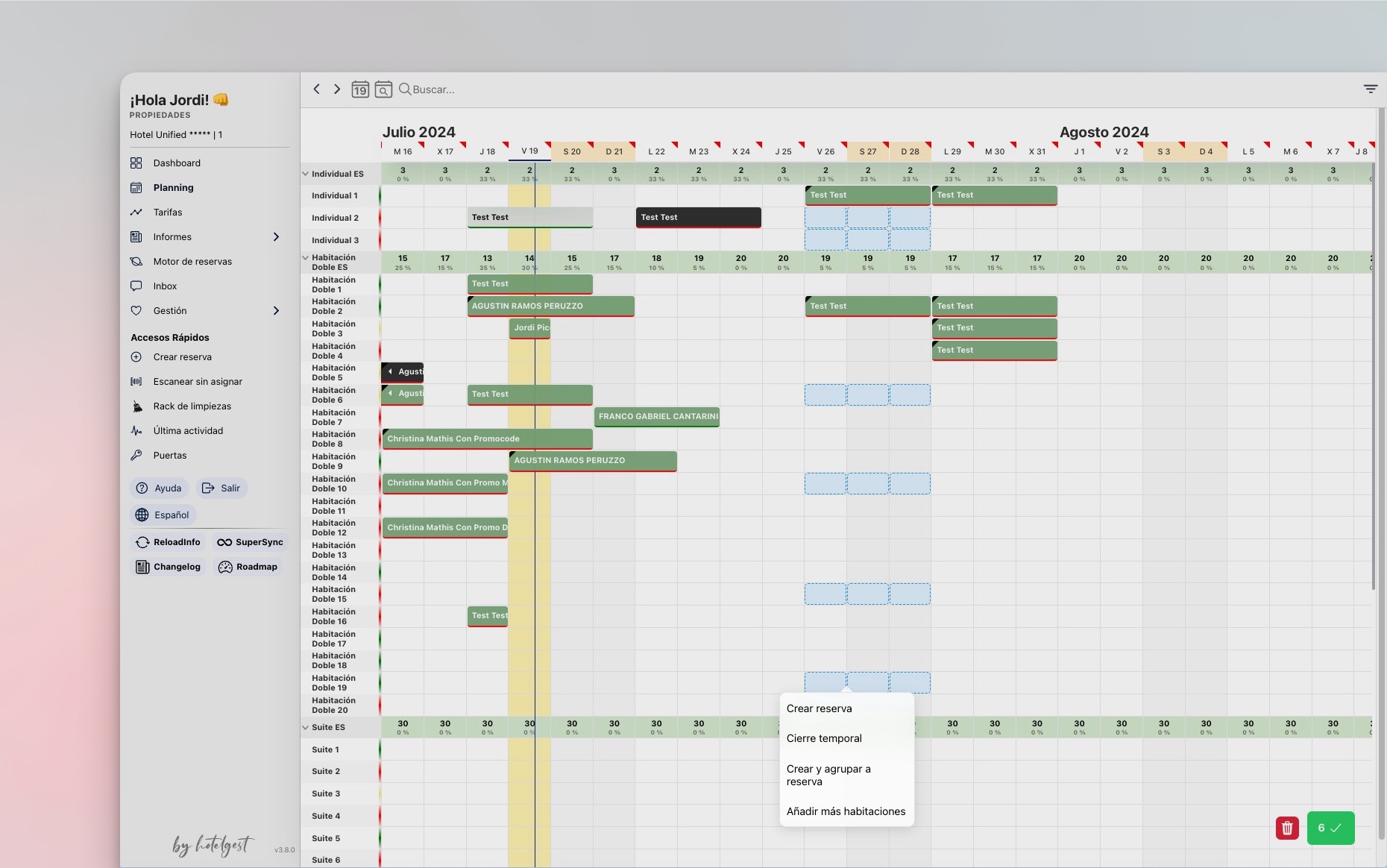Expand the Informes submenu

[x=276, y=237]
